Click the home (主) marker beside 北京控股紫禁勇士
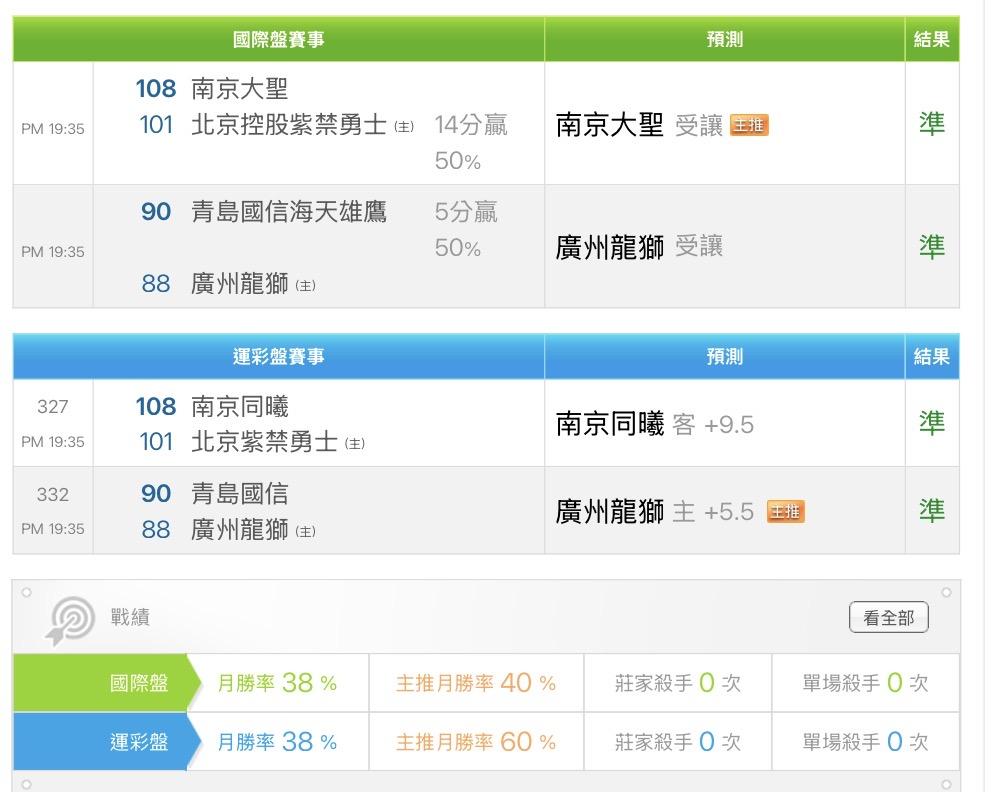 point(404,127)
